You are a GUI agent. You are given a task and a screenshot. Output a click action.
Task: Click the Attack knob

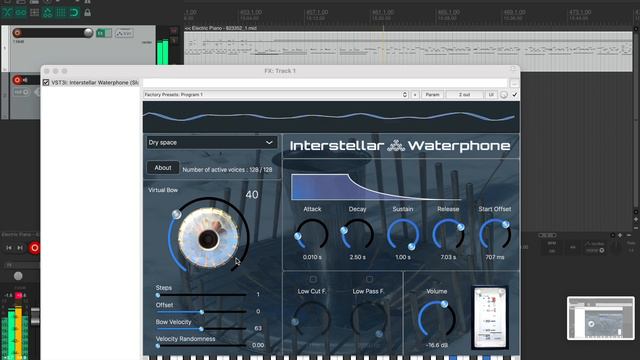point(312,234)
